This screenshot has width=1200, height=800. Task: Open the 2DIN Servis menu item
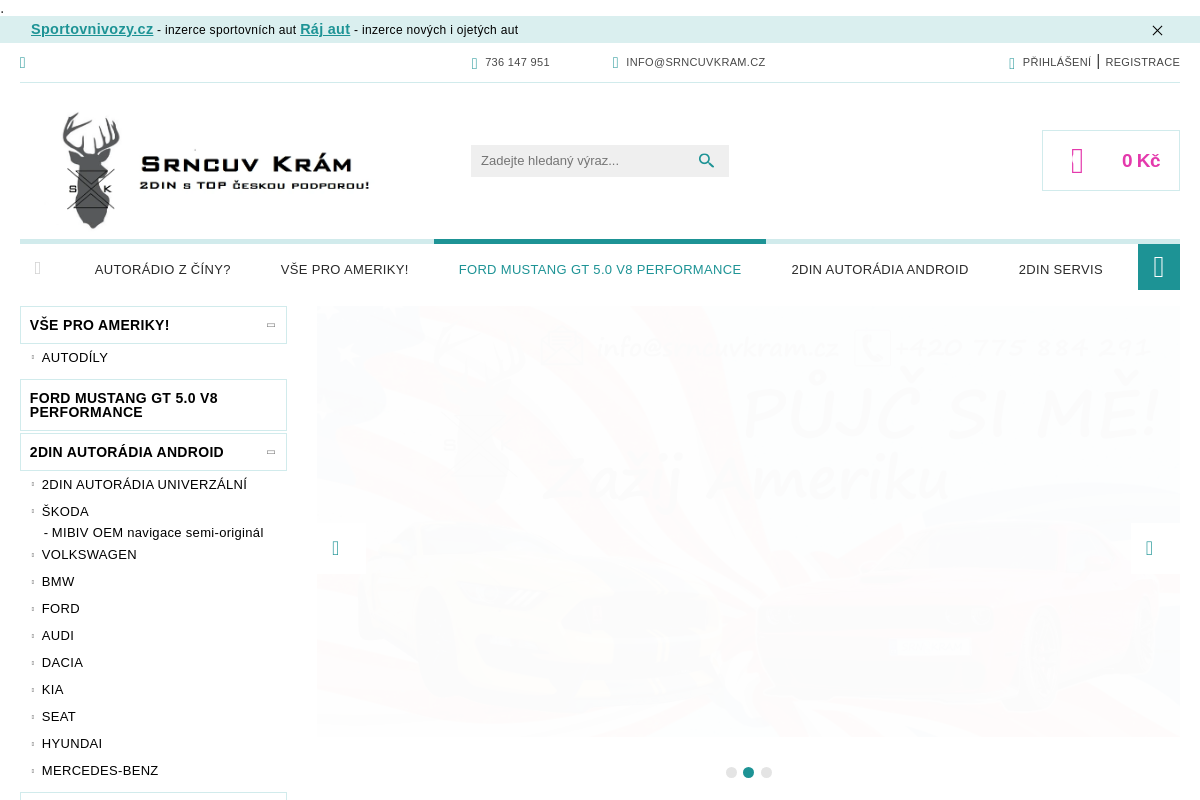click(1060, 270)
